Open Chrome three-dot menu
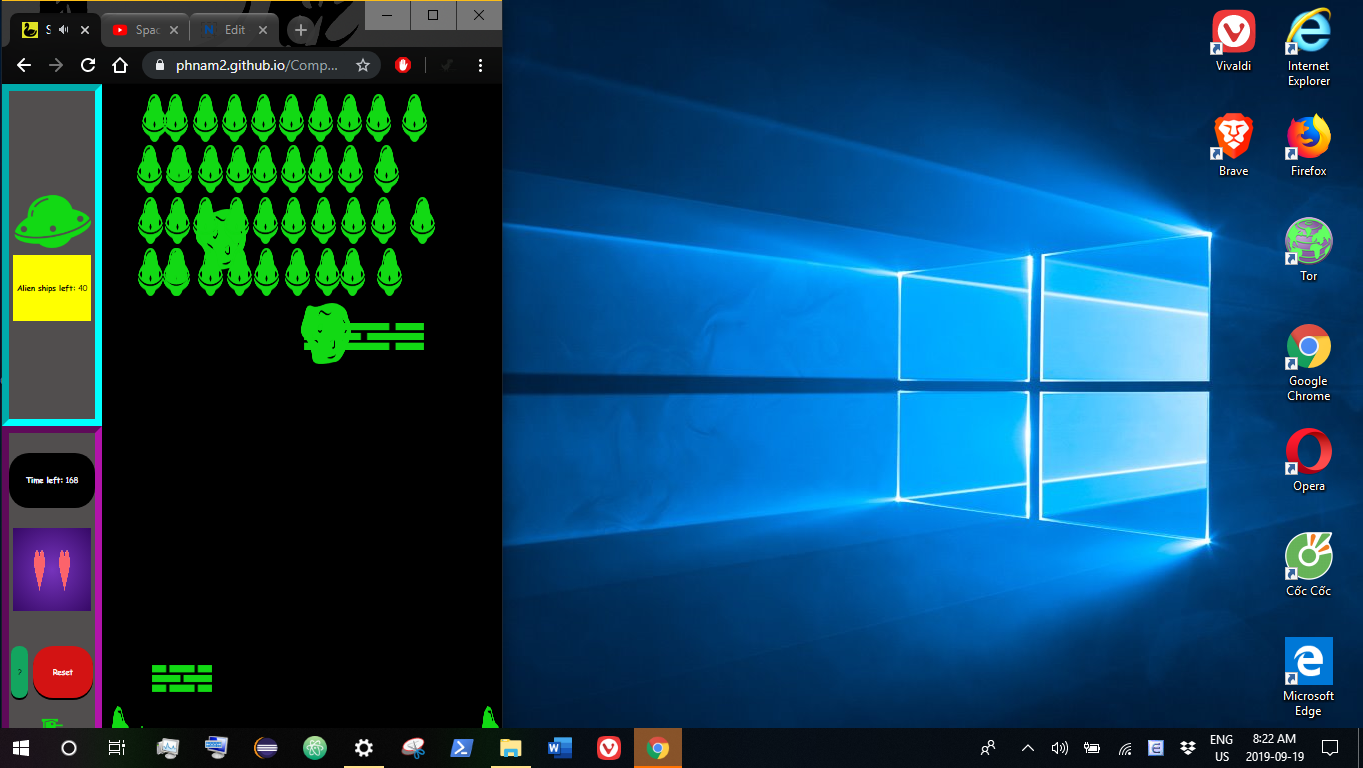This screenshot has width=1363, height=768. 480,65
